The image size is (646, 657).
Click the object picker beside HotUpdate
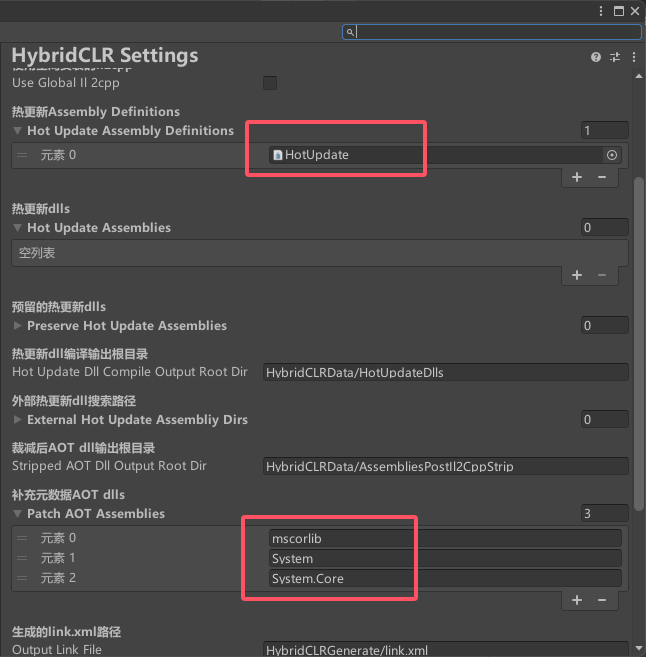[612, 155]
